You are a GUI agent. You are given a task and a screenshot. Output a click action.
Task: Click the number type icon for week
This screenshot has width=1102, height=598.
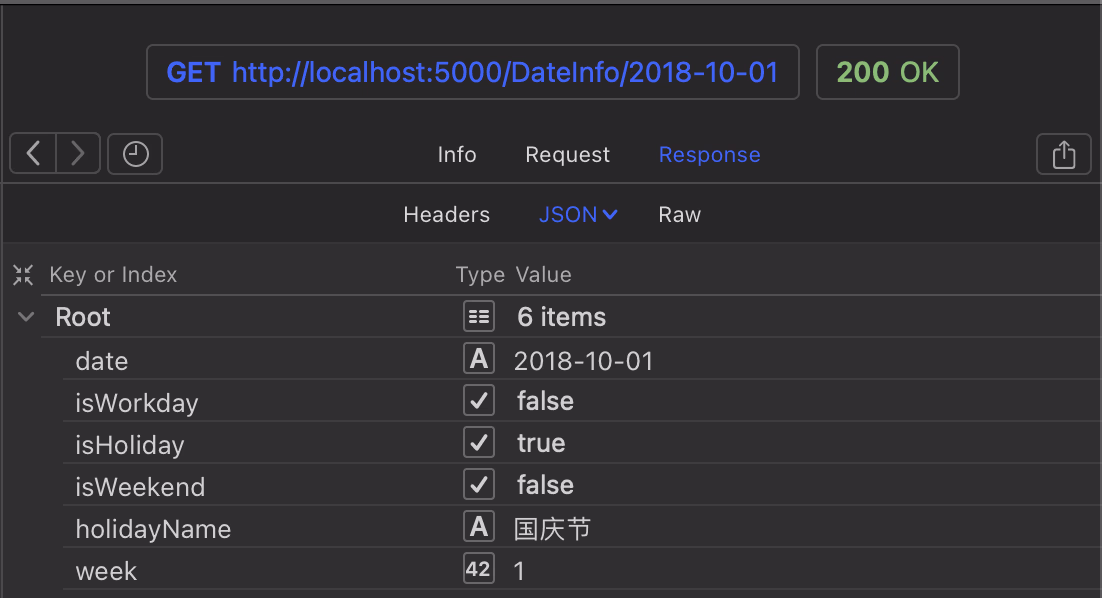(479, 570)
